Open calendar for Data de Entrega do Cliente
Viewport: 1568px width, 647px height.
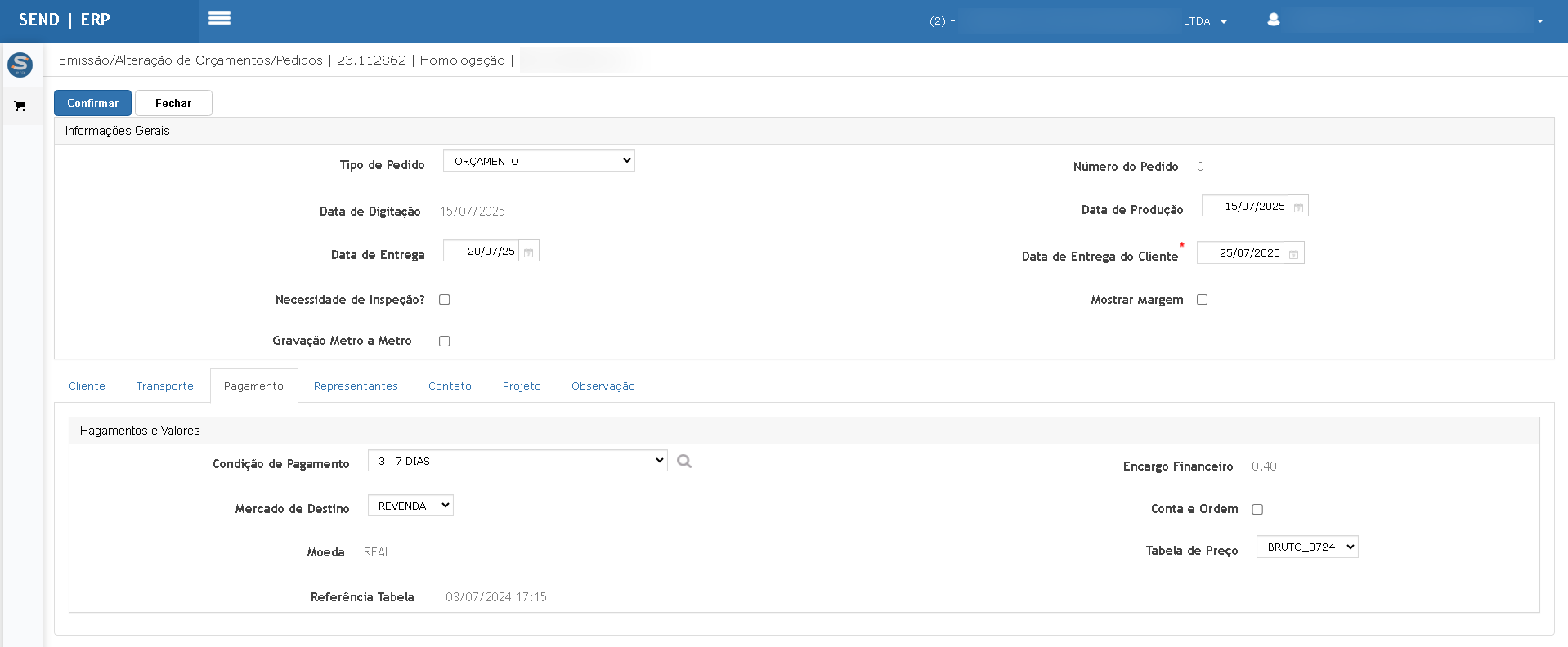coord(1293,254)
